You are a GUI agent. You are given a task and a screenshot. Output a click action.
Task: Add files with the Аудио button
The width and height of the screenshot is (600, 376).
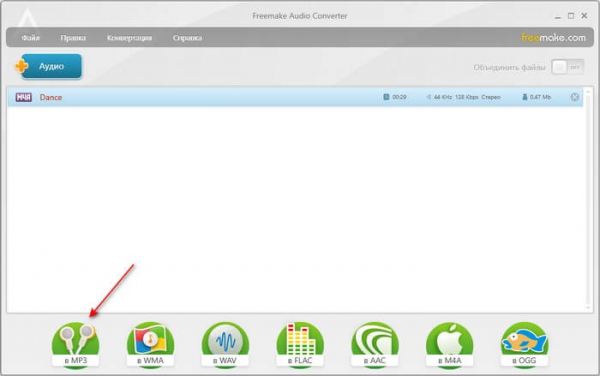[49, 66]
